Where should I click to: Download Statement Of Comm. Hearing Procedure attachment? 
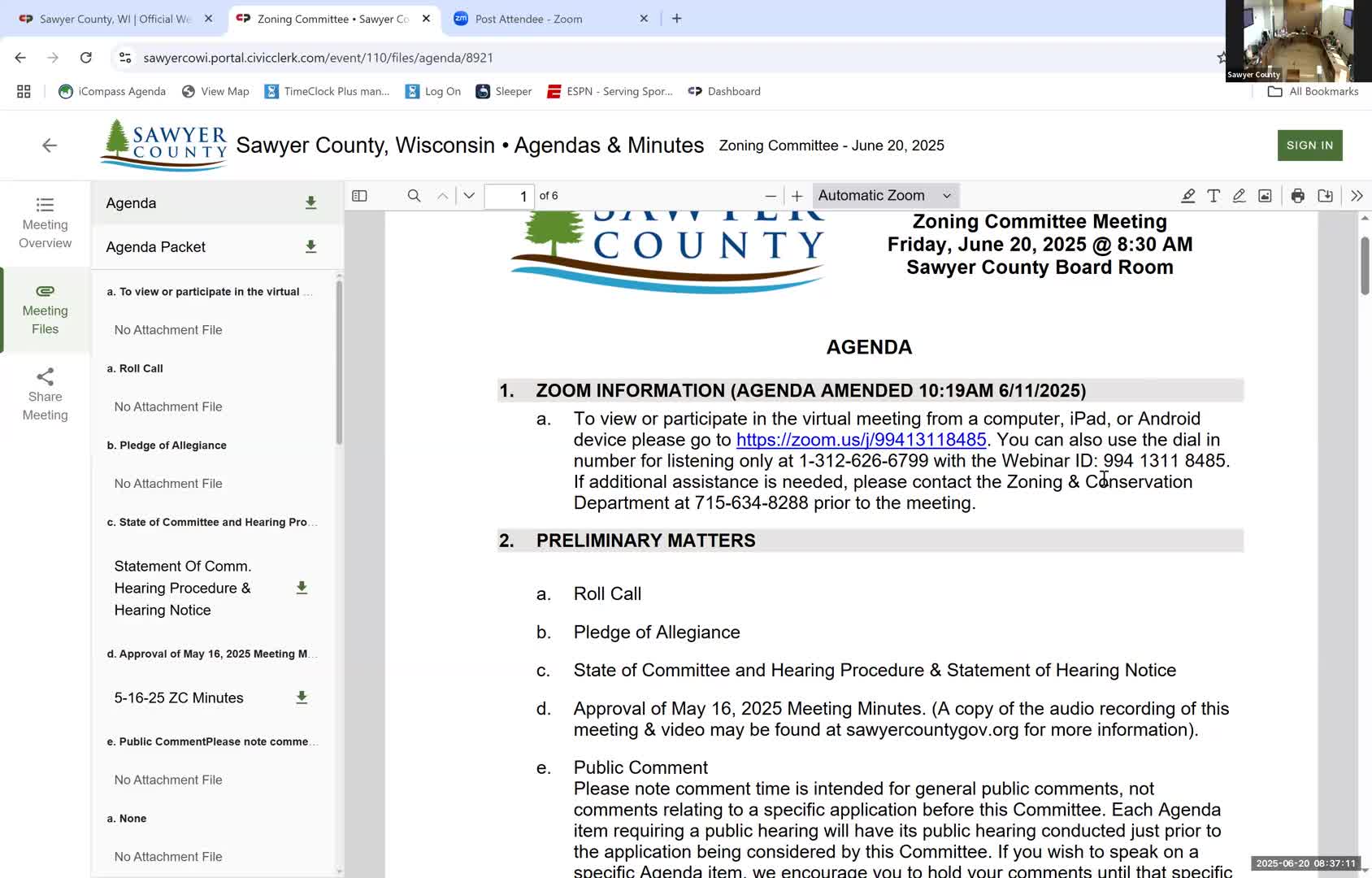pos(302,588)
